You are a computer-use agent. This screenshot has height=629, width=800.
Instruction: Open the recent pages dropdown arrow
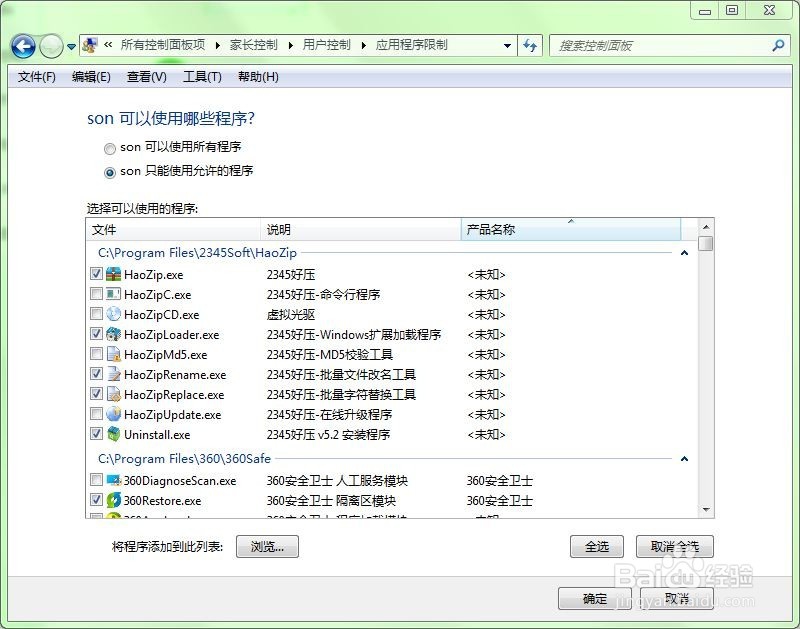71,47
